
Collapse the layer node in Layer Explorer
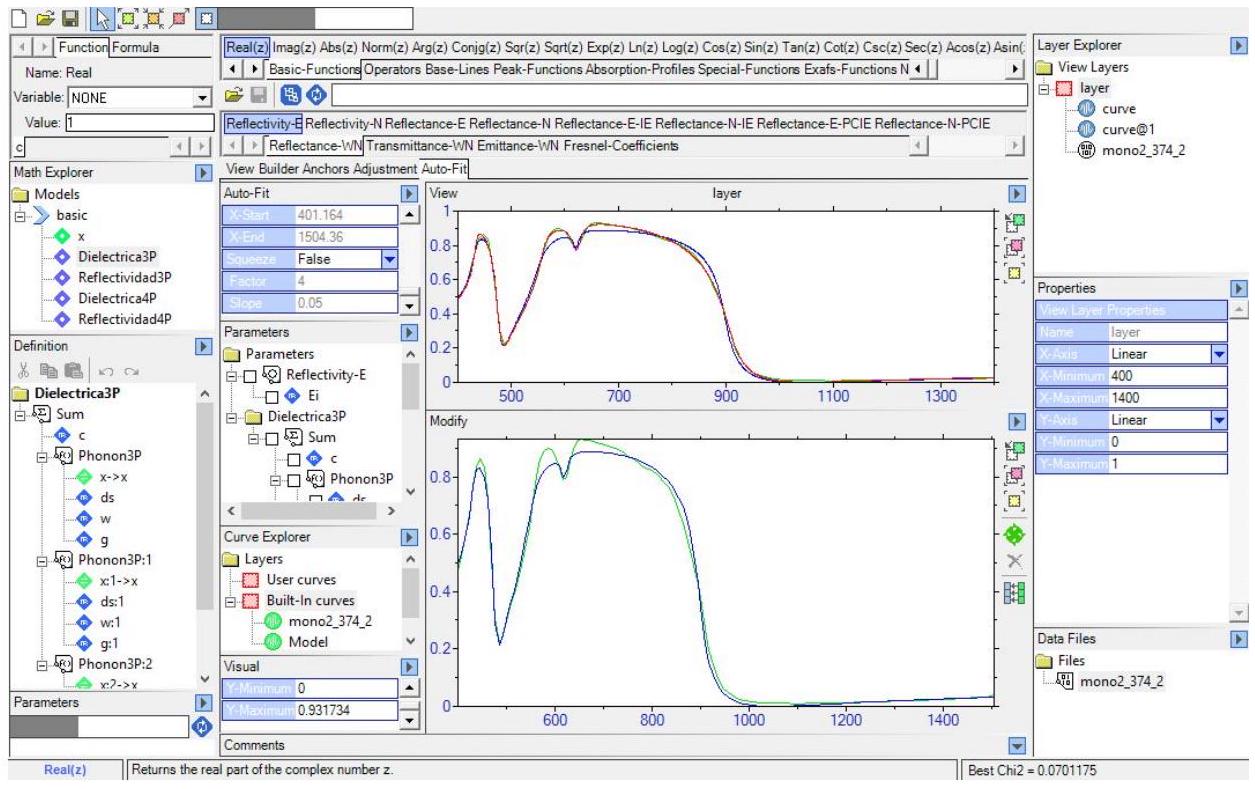tap(1044, 89)
